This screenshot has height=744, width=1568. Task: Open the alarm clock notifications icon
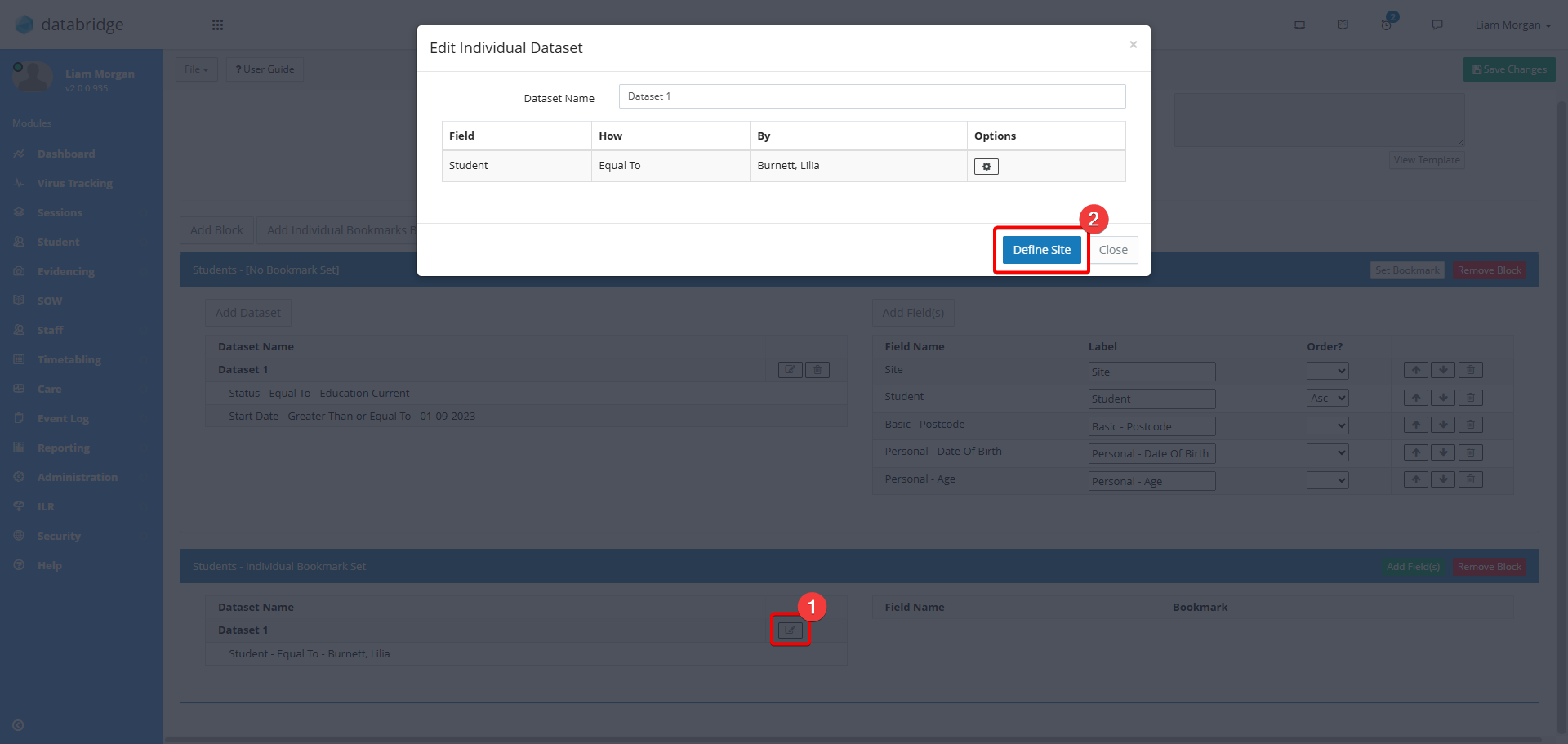1387,25
